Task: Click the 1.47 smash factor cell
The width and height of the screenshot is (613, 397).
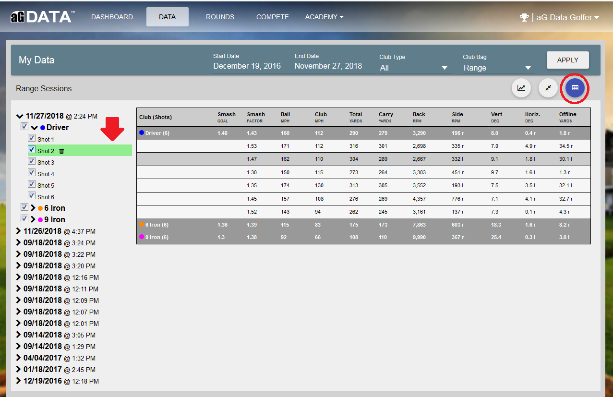Action: tap(252, 159)
